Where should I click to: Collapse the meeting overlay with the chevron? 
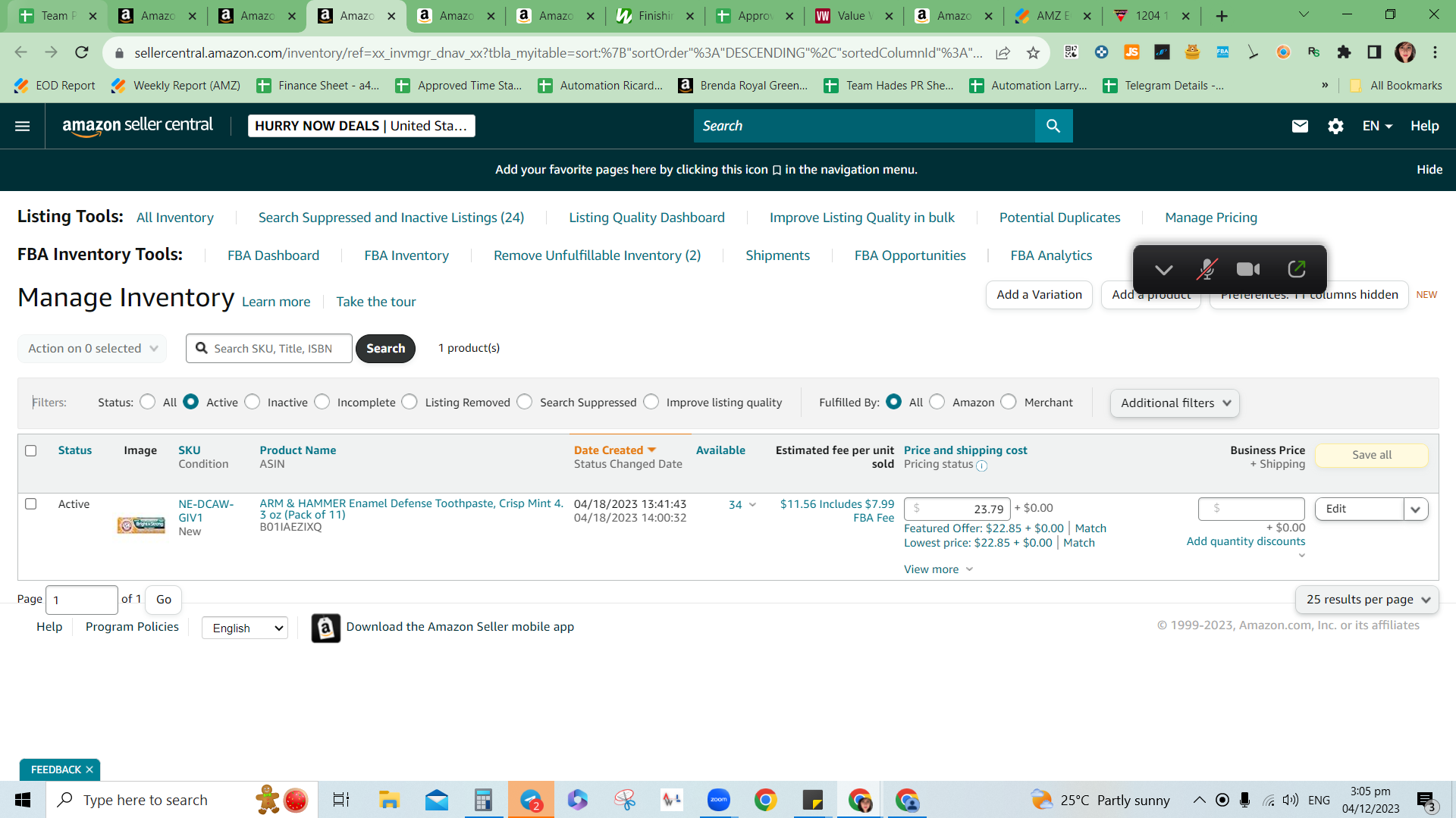click(x=1163, y=270)
